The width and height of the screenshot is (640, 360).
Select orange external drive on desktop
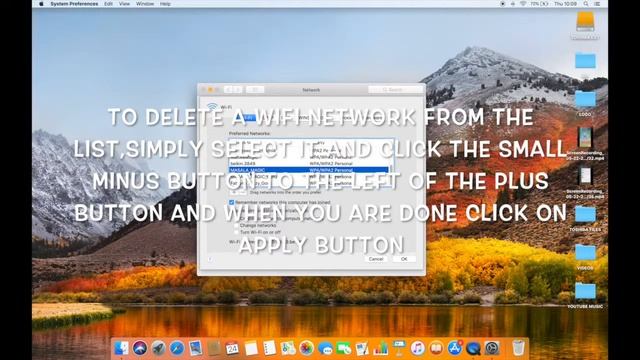point(585,22)
